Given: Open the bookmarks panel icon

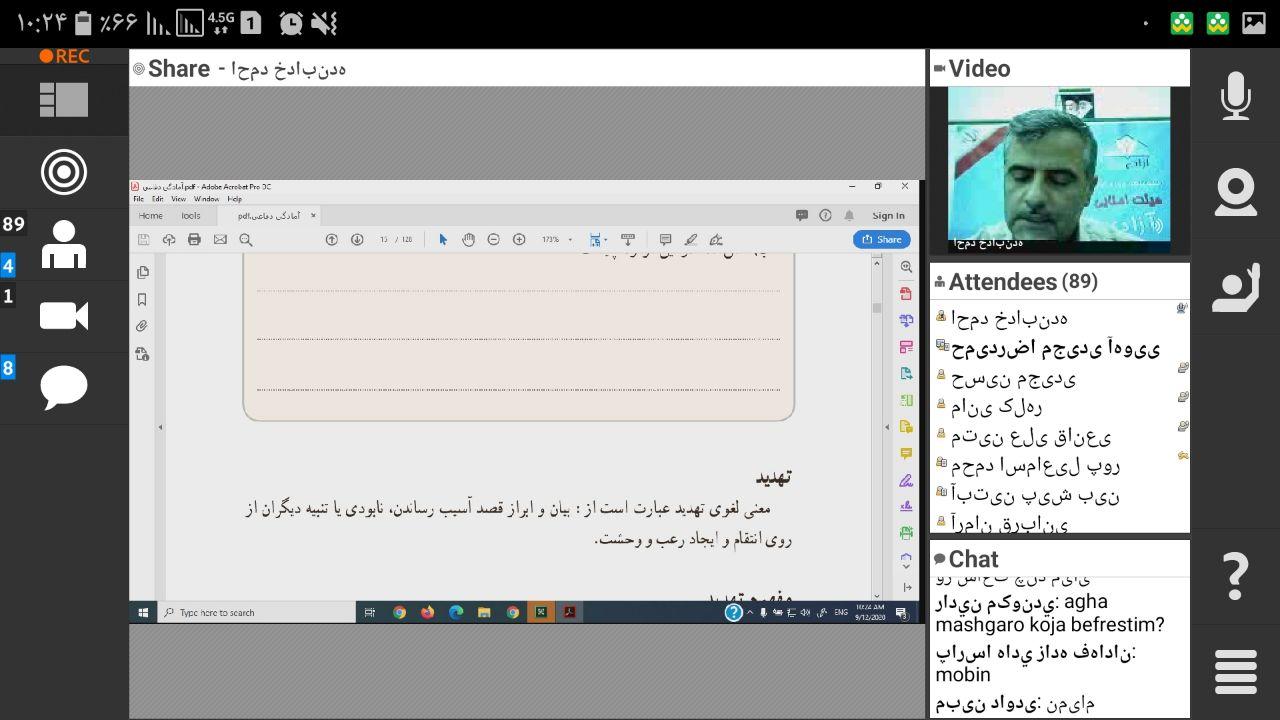Looking at the screenshot, I should pyautogui.click(x=142, y=299).
